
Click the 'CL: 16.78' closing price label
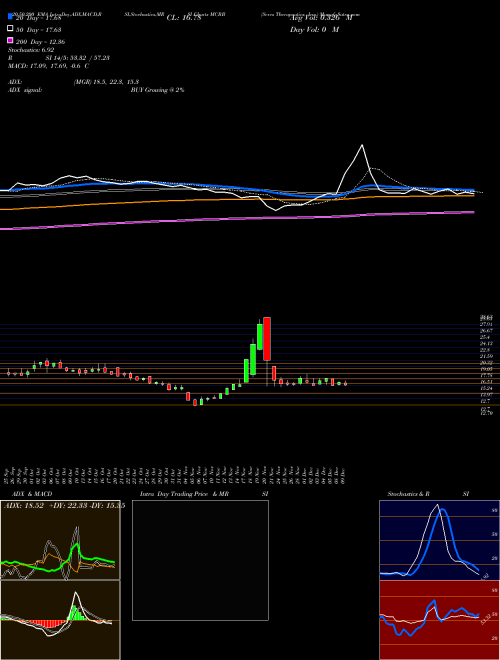pos(184,18)
